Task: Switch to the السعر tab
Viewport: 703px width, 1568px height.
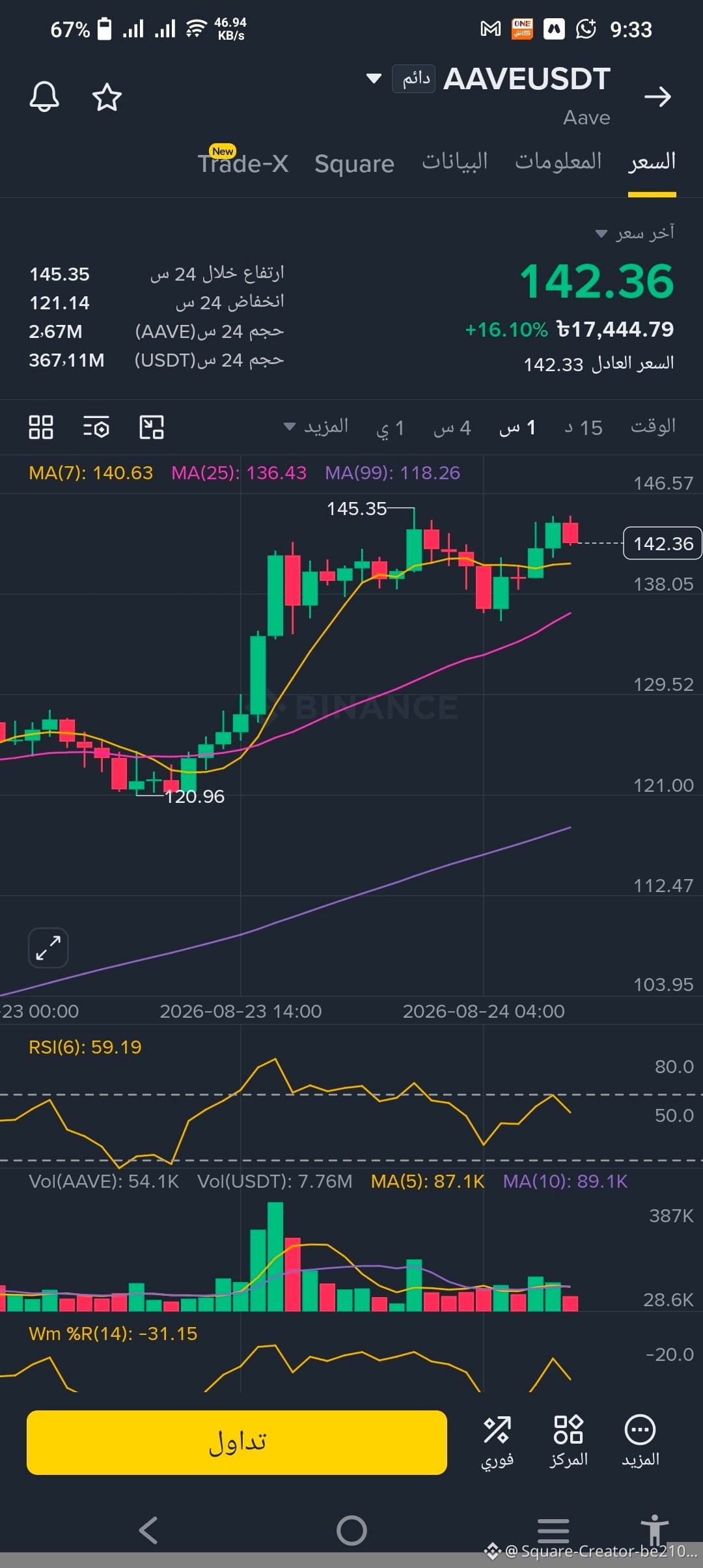Action: coord(652,161)
